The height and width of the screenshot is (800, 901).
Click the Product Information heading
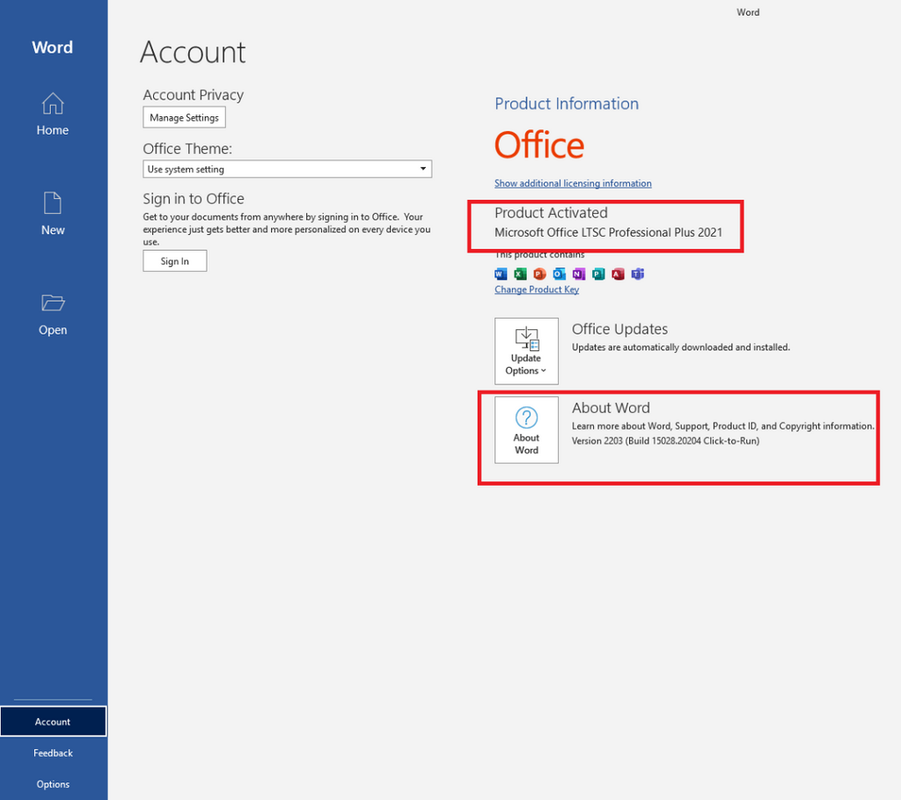(567, 103)
